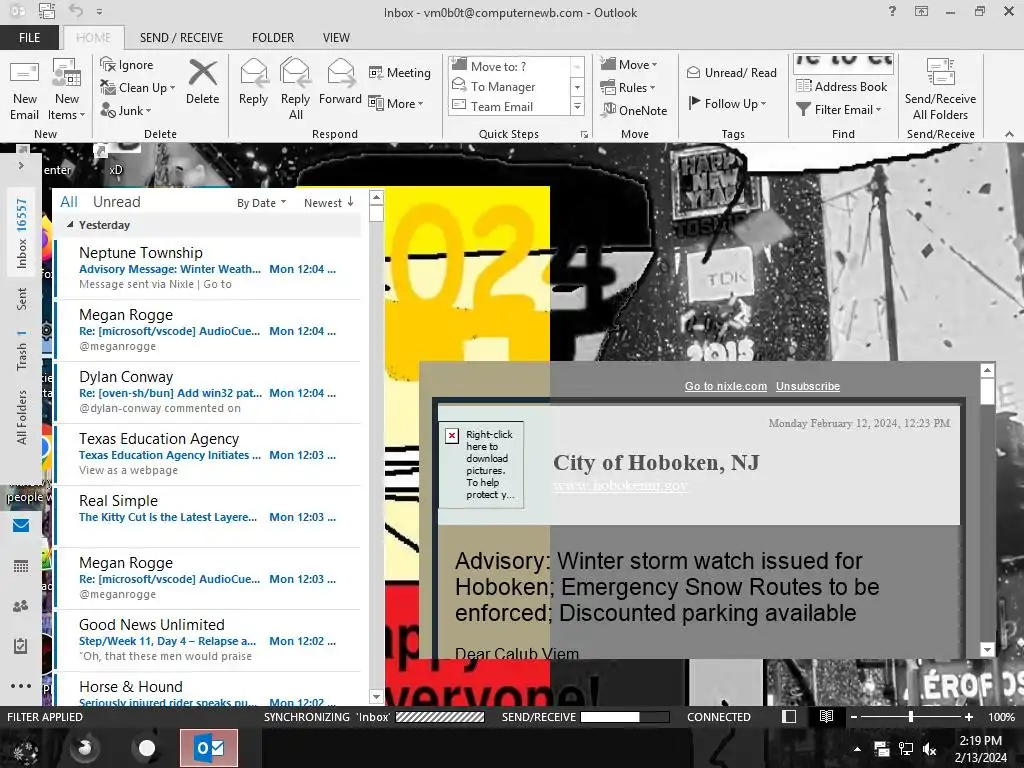The width and height of the screenshot is (1024, 768).
Task: Open the Move dropdown in ribbon
Action: [629, 64]
